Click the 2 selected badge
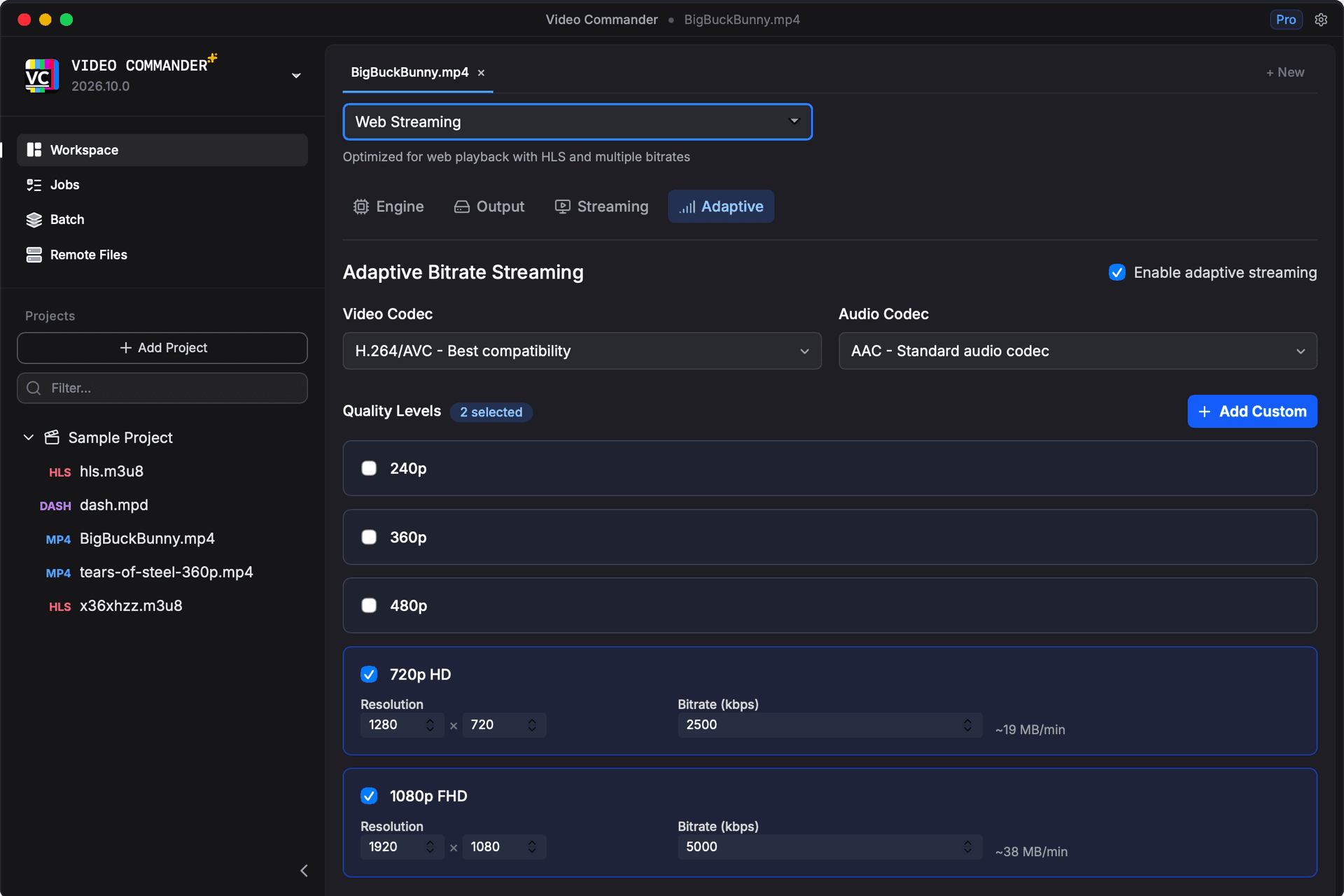Image resolution: width=1344 pixels, height=896 pixels. coord(491,412)
